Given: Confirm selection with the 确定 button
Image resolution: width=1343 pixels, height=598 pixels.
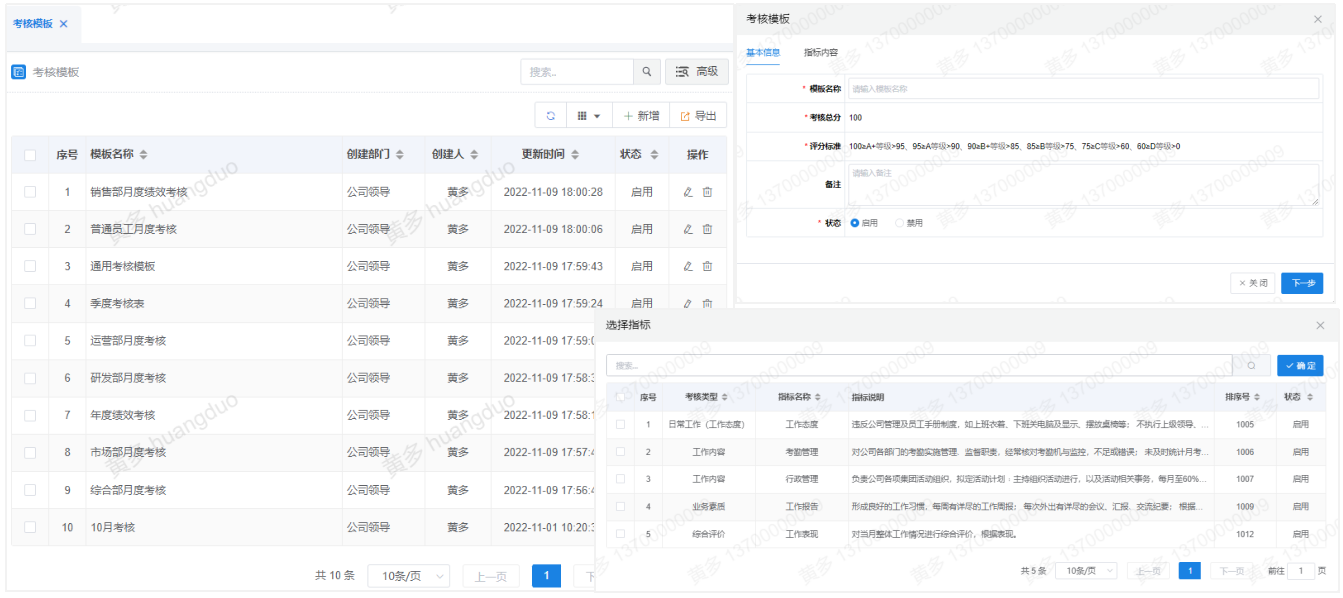Looking at the screenshot, I should [1300, 366].
